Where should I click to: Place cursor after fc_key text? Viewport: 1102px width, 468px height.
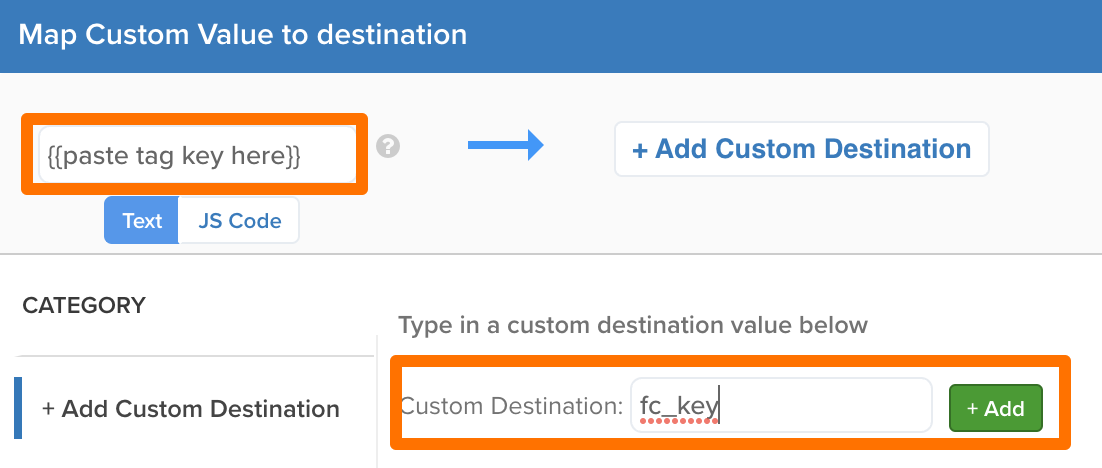click(720, 407)
